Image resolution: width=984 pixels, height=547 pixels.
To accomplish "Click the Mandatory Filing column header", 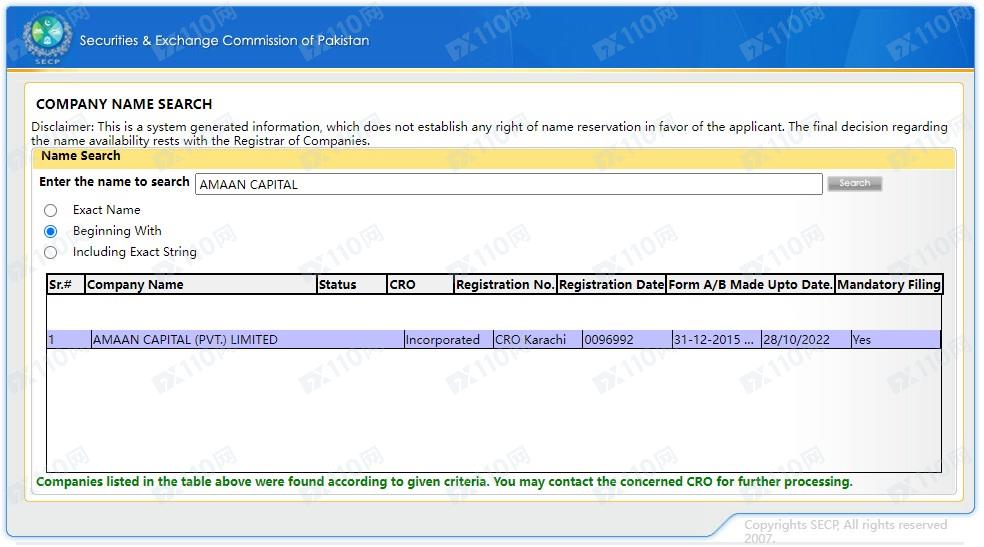I will 889,285.
